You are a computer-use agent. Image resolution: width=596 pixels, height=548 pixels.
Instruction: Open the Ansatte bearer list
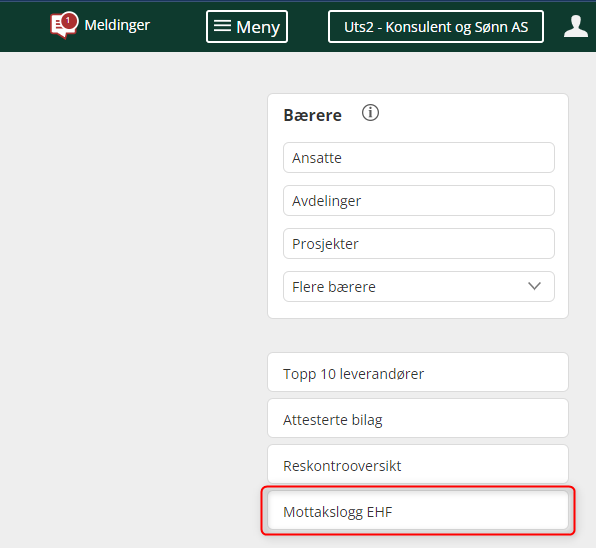pyautogui.click(x=418, y=158)
